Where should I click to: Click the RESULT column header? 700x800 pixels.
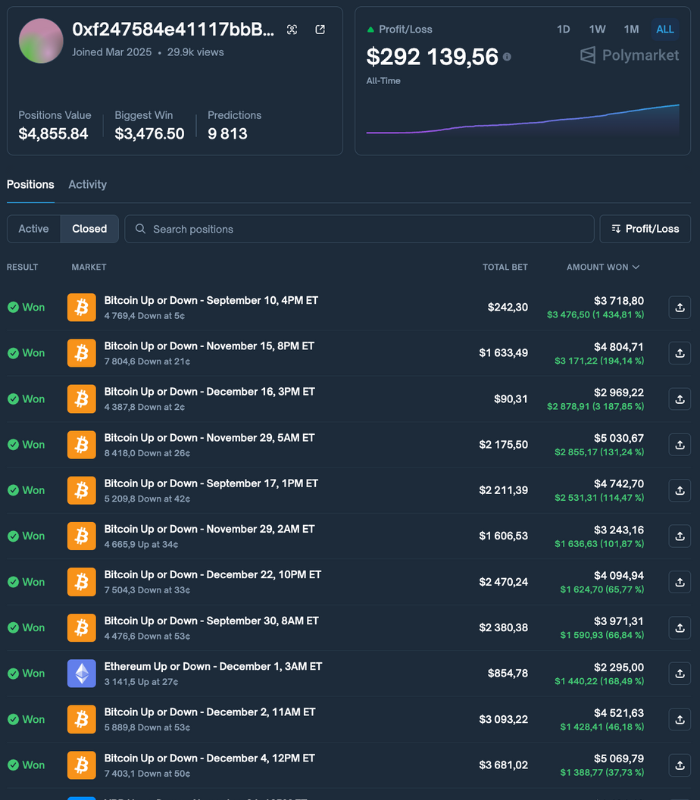tap(22, 267)
